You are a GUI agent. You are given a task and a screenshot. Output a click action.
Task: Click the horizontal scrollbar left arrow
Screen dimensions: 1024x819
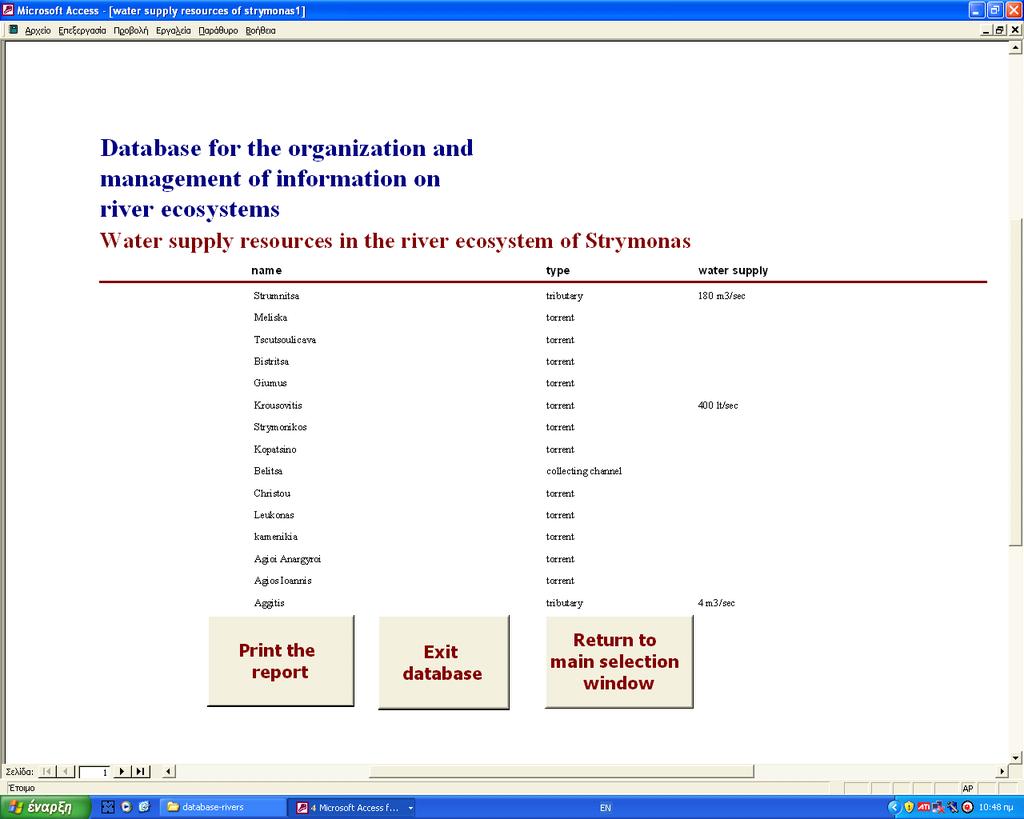pos(168,771)
